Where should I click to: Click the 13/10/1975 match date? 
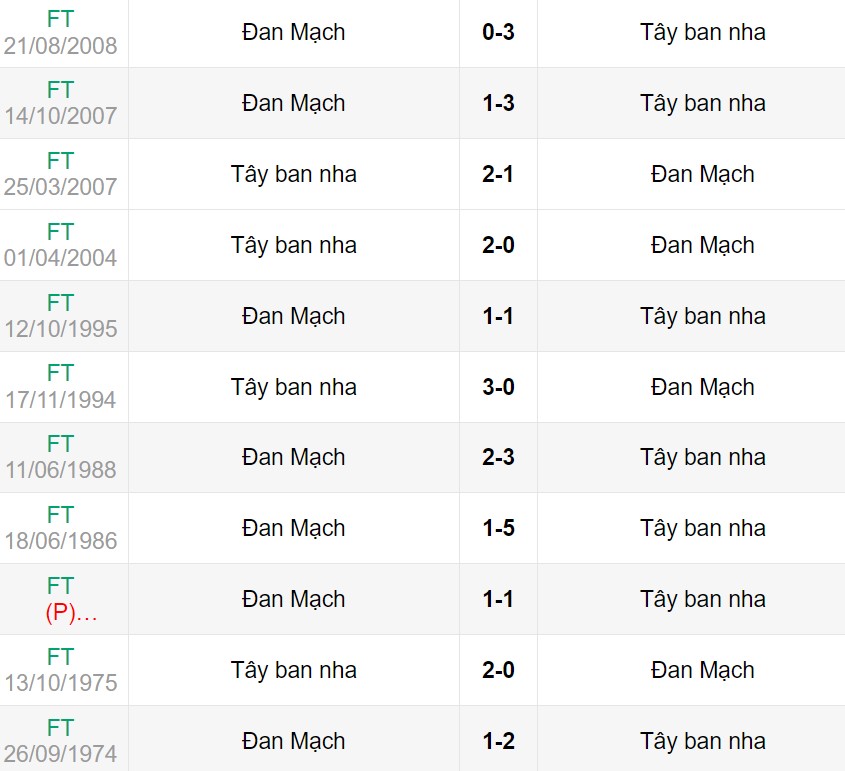(x=60, y=684)
